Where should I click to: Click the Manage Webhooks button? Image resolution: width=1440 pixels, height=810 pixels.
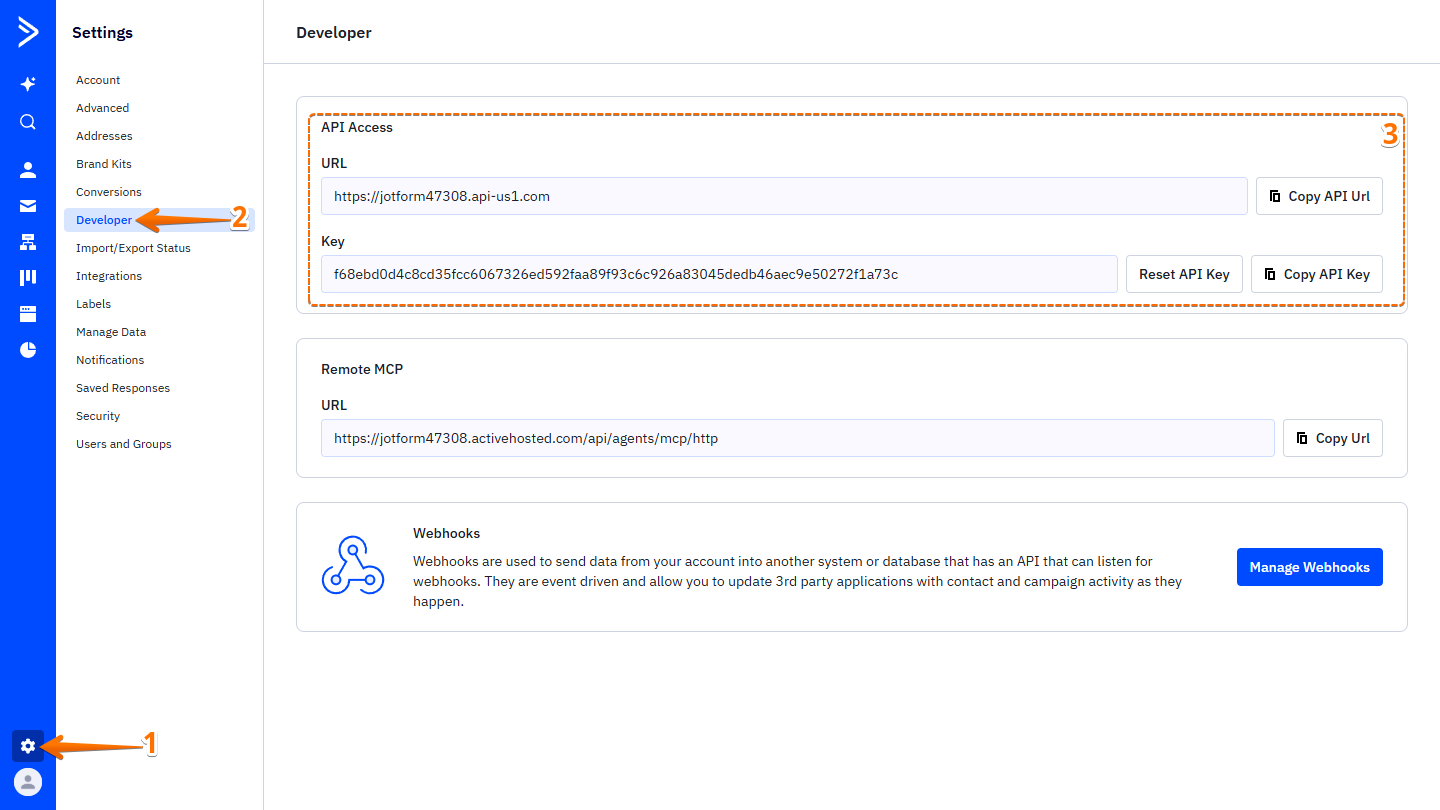(1309, 567)
